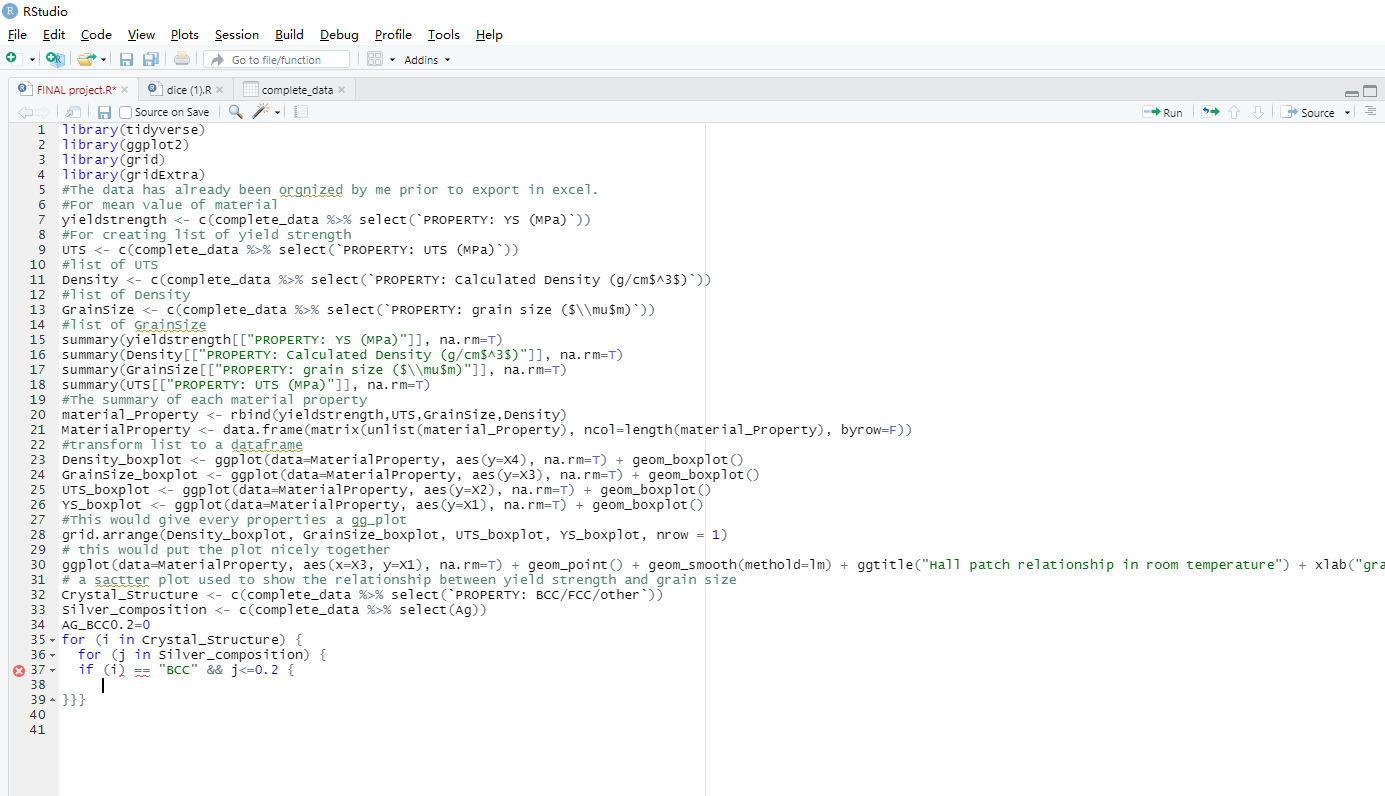
Task: Place cursor on grid.arrange line 28
Action: (394, 534)
